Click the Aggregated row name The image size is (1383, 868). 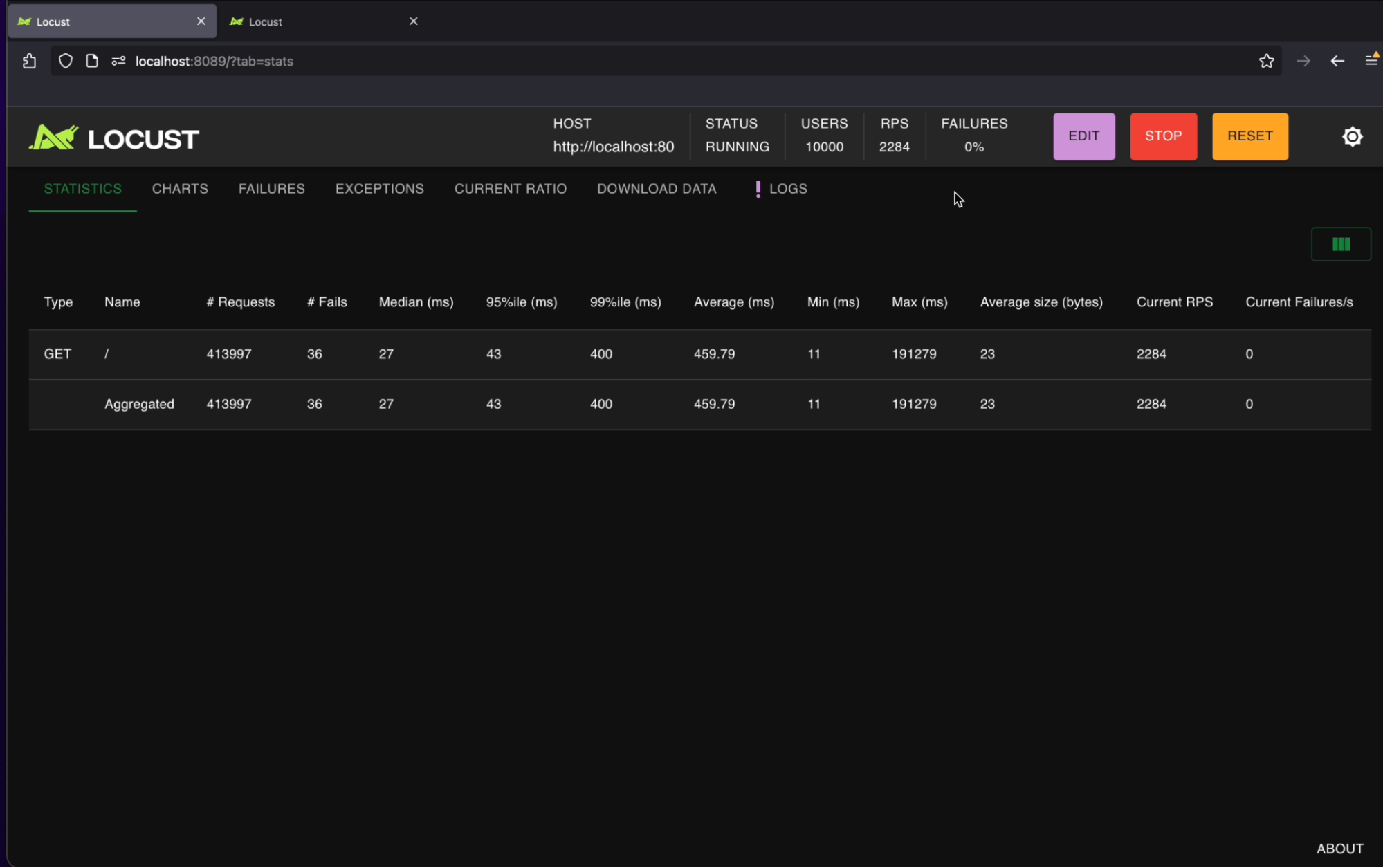139,404
